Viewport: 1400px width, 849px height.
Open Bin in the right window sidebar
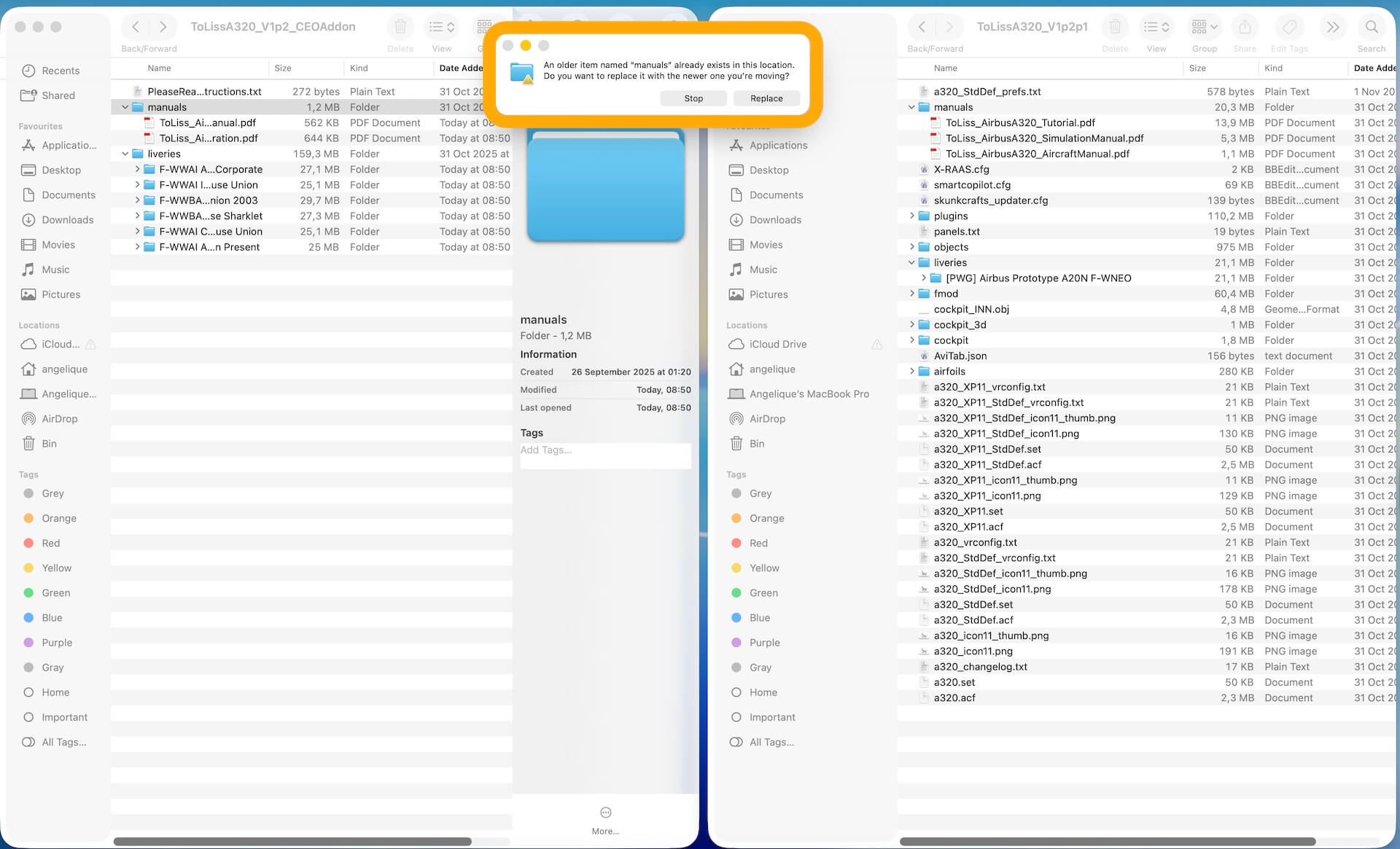click(756, 444)
